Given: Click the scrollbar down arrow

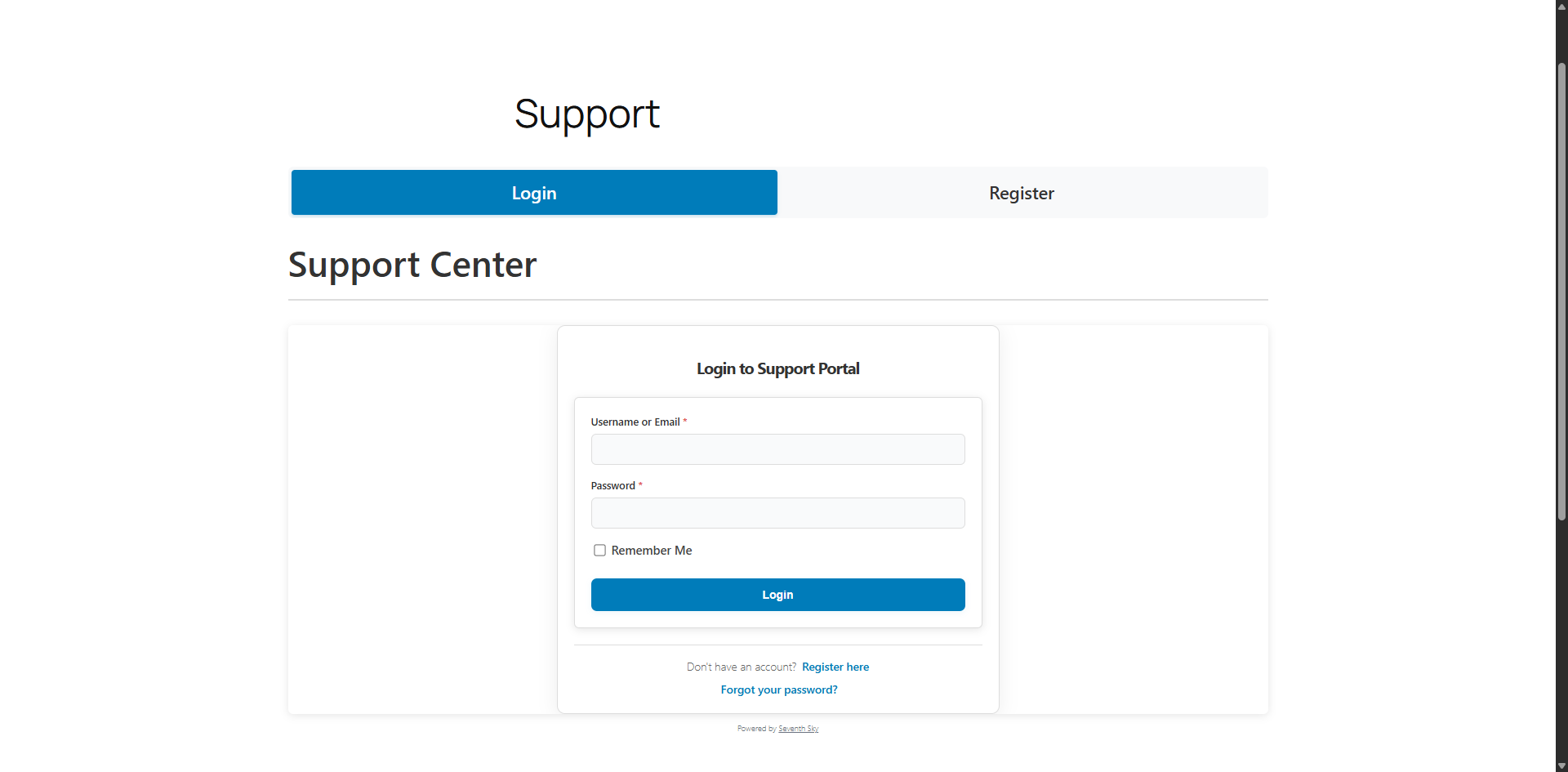Looking at the screenshot, I should [x=1561, y=765].
